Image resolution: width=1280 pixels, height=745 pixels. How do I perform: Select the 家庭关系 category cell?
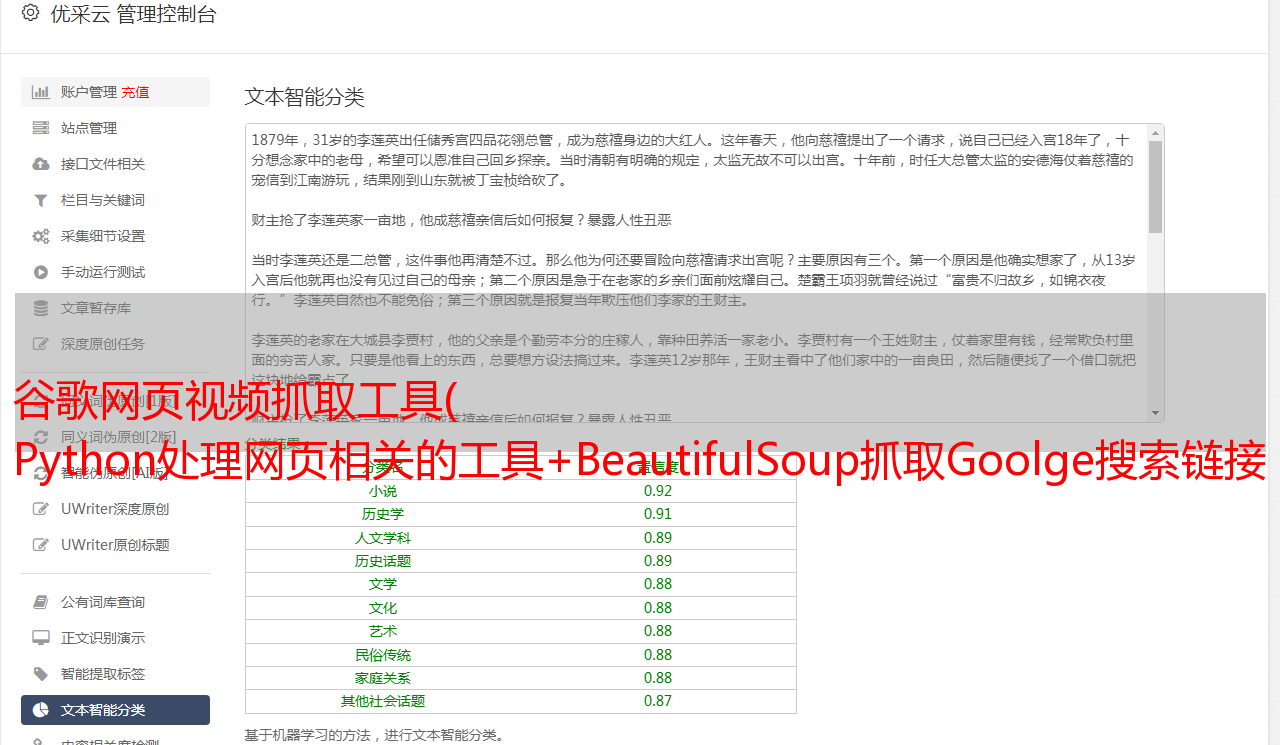click(x=383, y=678)
